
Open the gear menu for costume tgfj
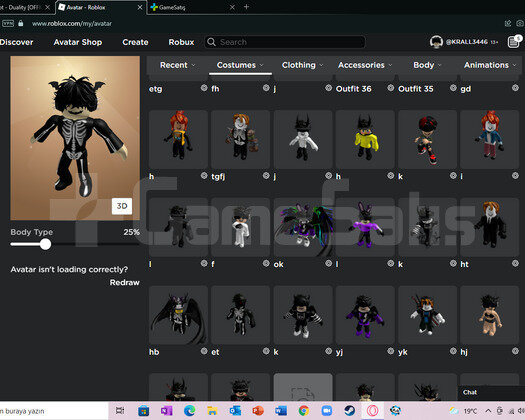point(266,176)
